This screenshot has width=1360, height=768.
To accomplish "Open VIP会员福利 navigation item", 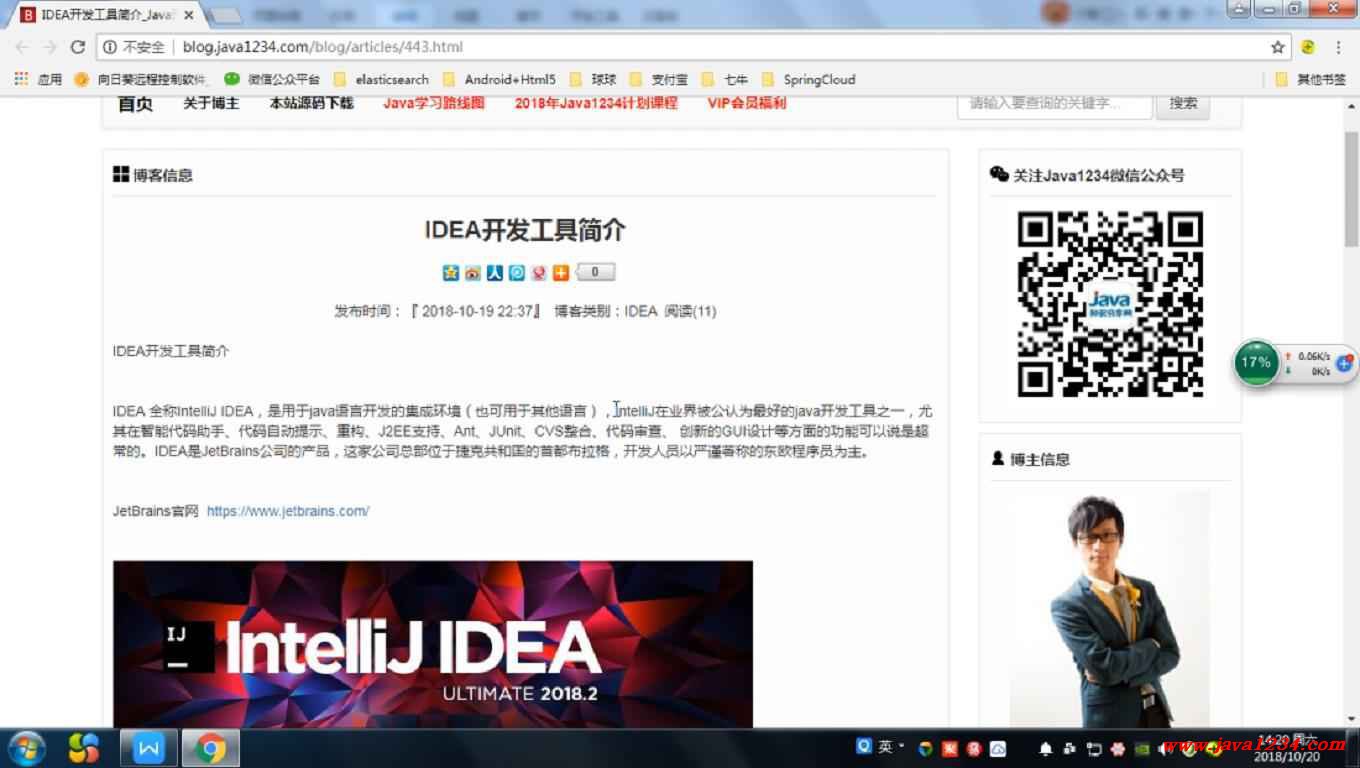I will (x=747, y=103).
